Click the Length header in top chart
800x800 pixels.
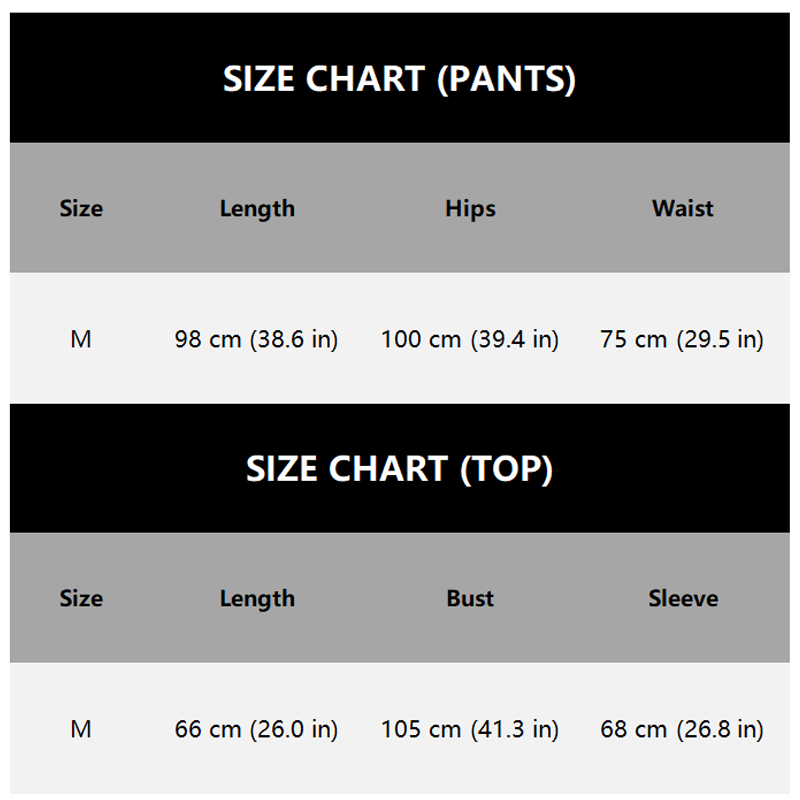point(257,599)
